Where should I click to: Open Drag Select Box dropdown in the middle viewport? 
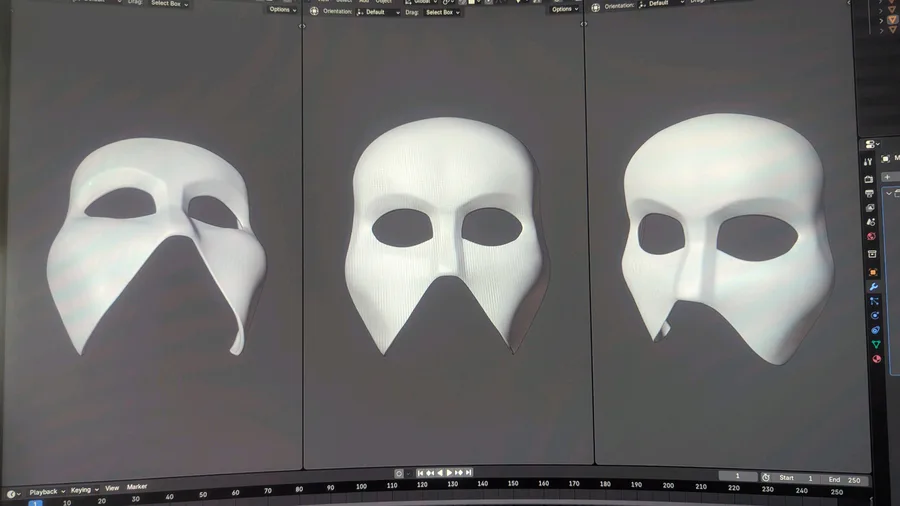tap(443, 12)
